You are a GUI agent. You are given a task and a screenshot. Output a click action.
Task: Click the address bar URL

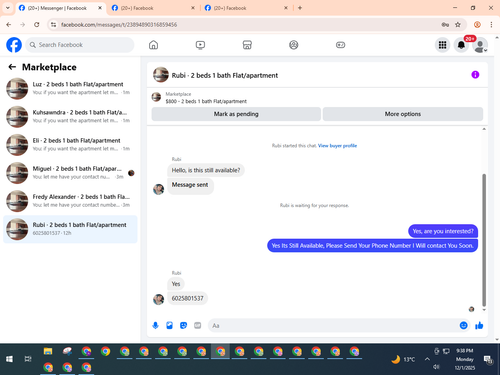tap(119, 25)
